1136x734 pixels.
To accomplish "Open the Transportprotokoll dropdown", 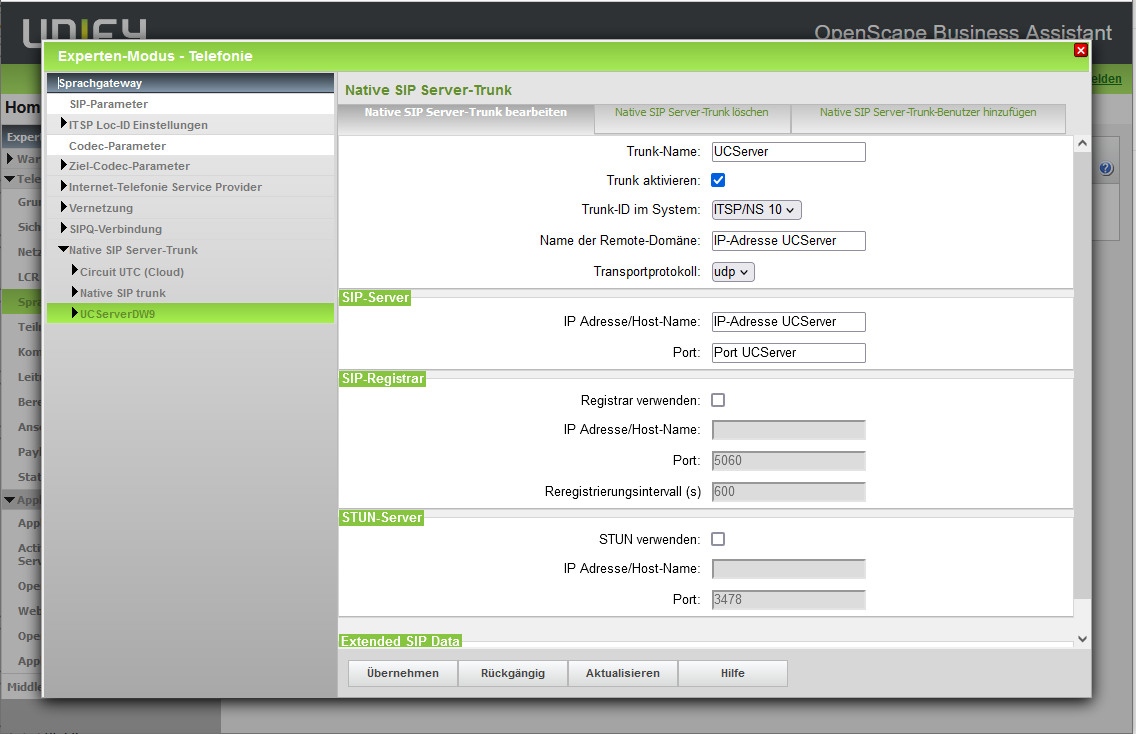I will coord(732,271).
